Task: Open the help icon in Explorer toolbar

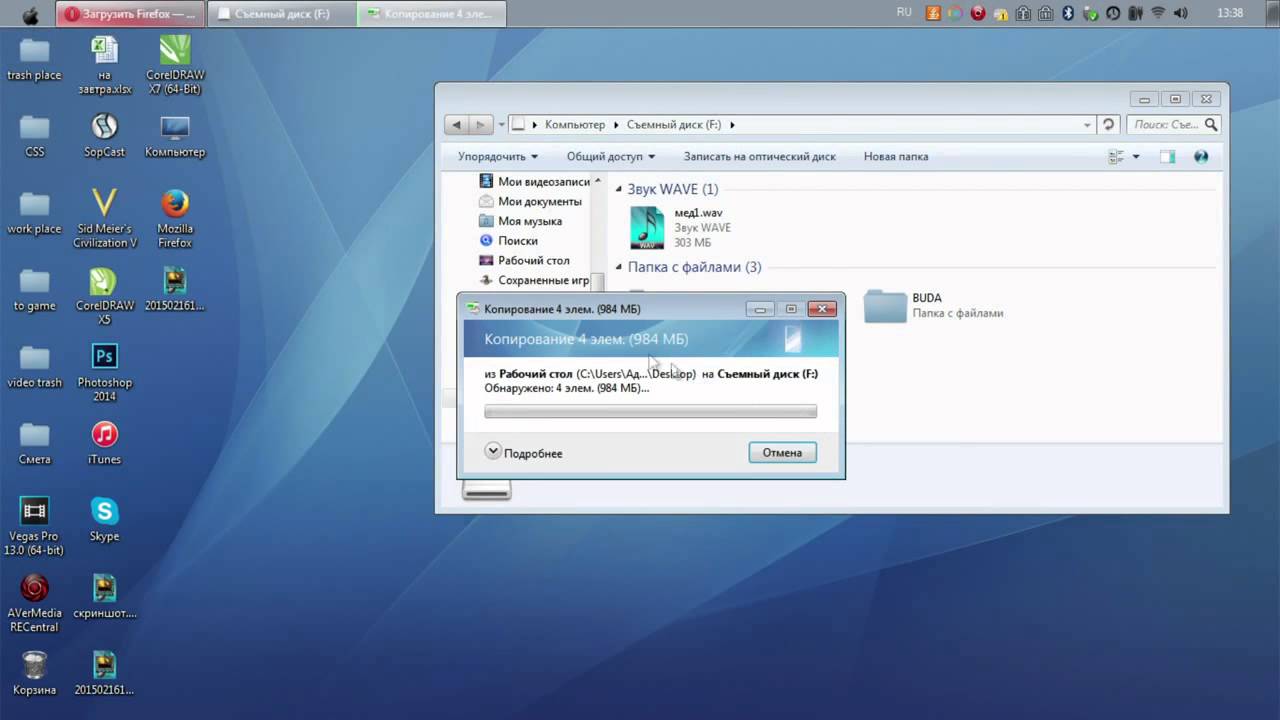Action: tap(1201, 157)
